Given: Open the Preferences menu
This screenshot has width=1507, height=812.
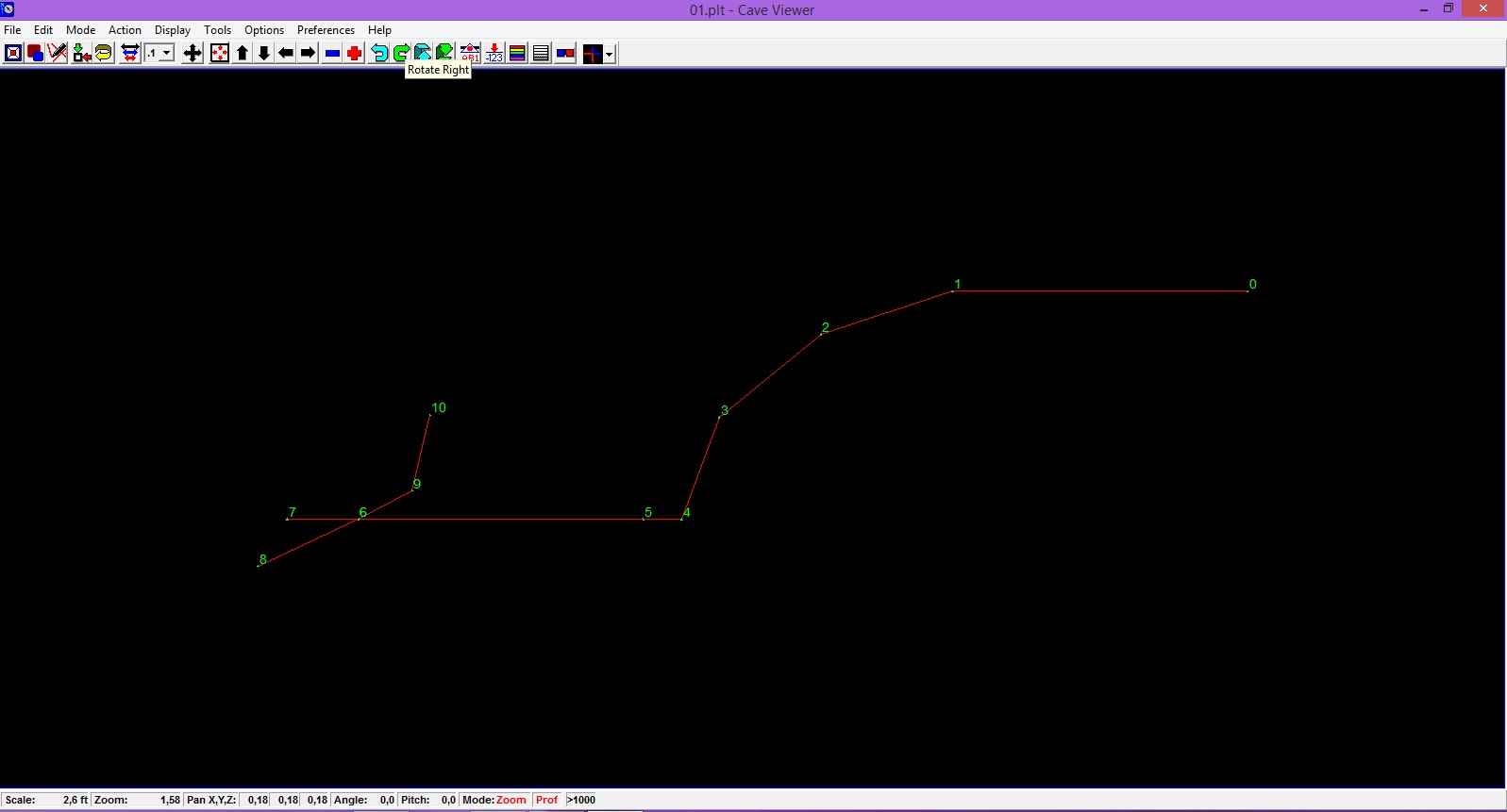Looking at the screenshot, I should click(x=326, y=30).
